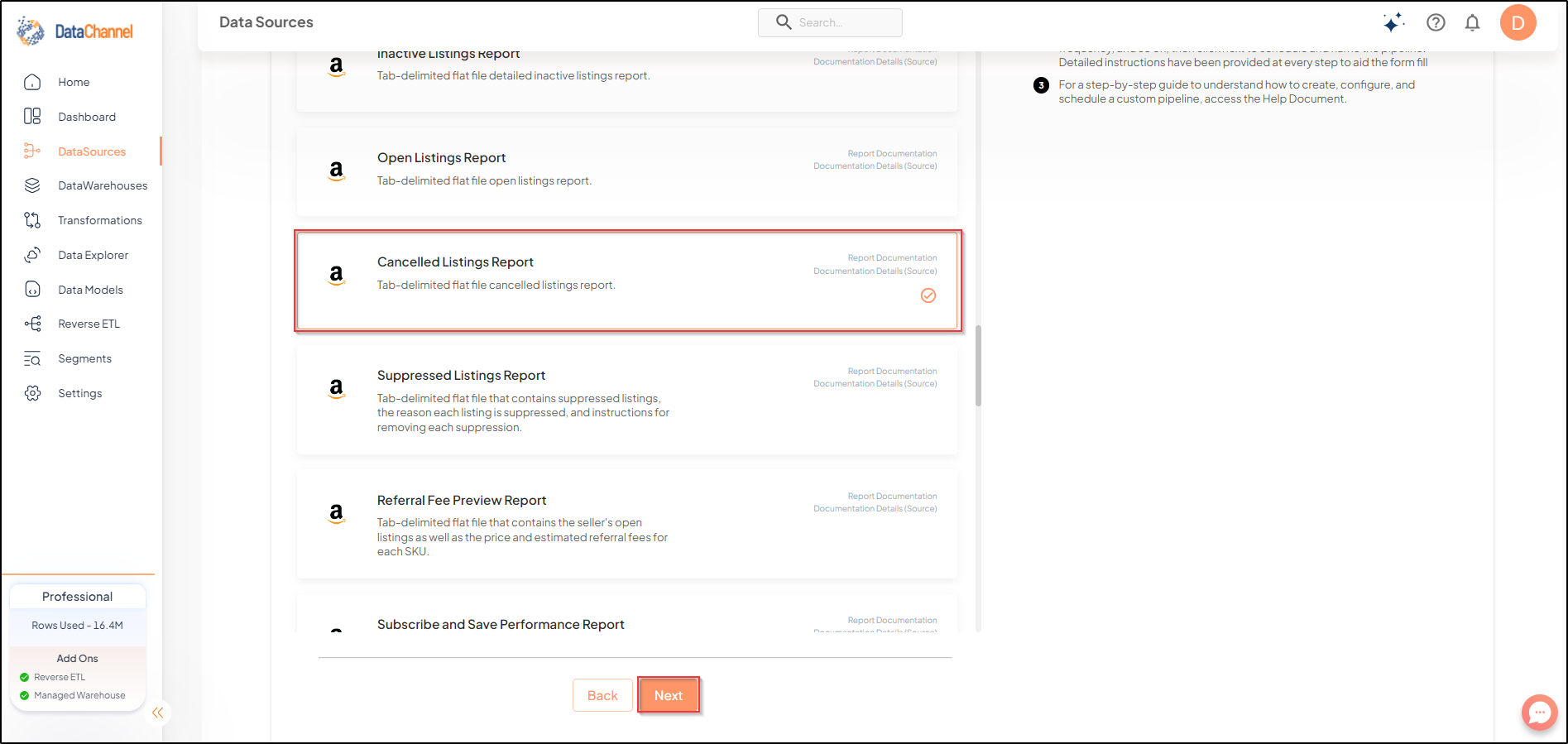Go to Data Explorer menu item
The image size is (1568, 744).
[93, 255]
